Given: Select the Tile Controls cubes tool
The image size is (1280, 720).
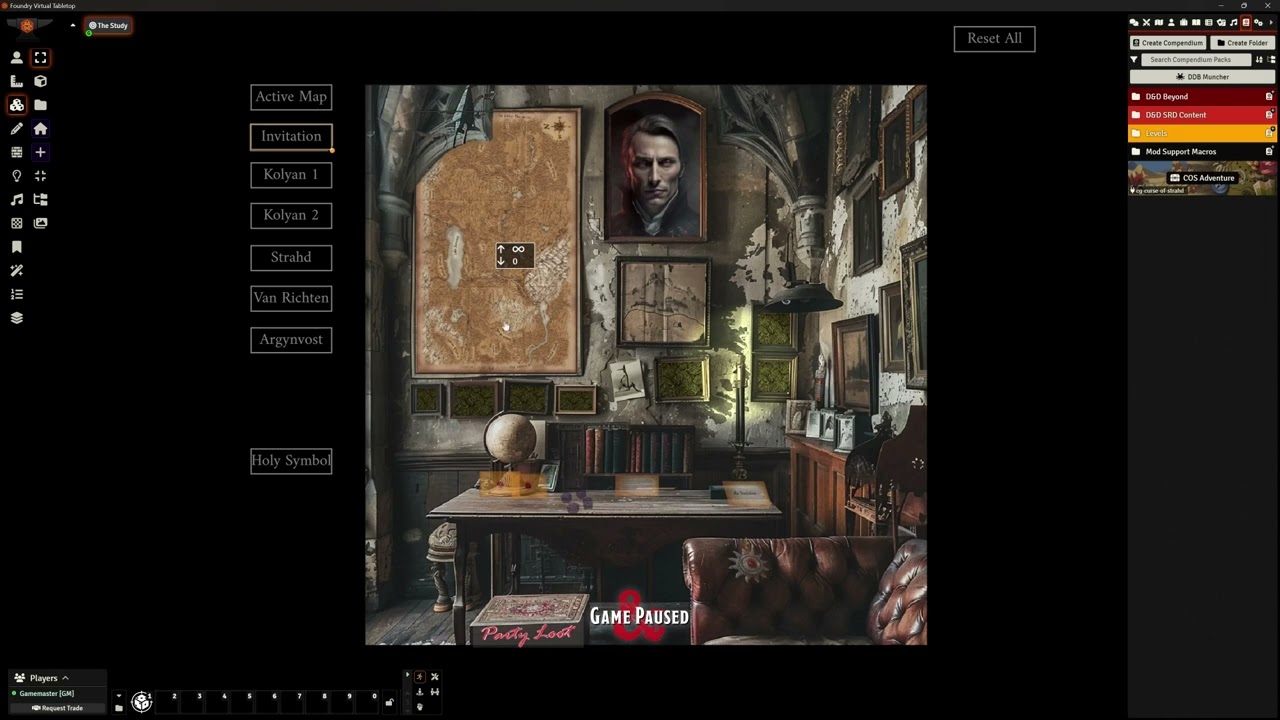Looking at the screenshot, I should pyautogui.click(x=16, y=105).
